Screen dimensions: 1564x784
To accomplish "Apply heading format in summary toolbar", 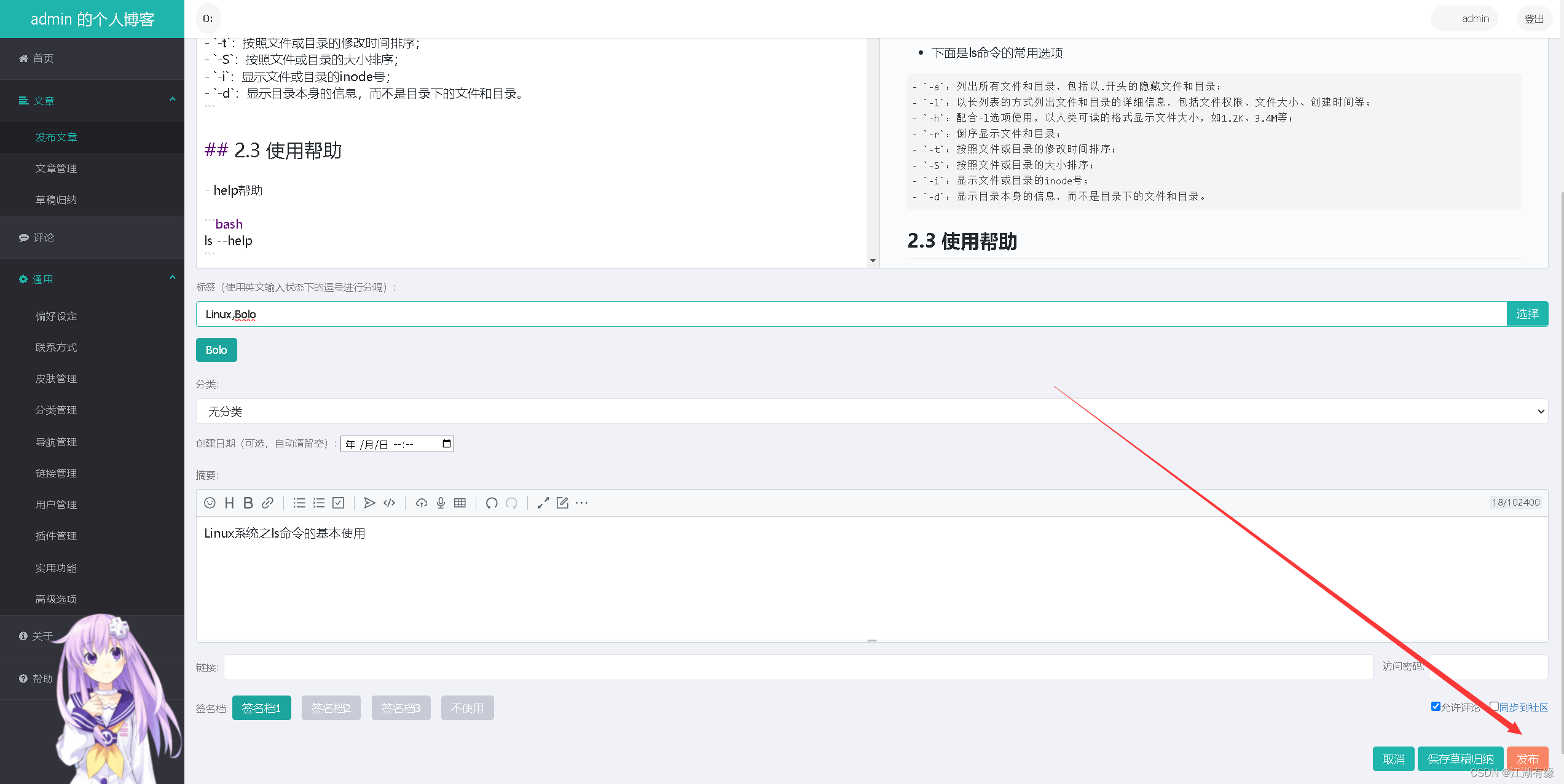I will coord(229,503).
